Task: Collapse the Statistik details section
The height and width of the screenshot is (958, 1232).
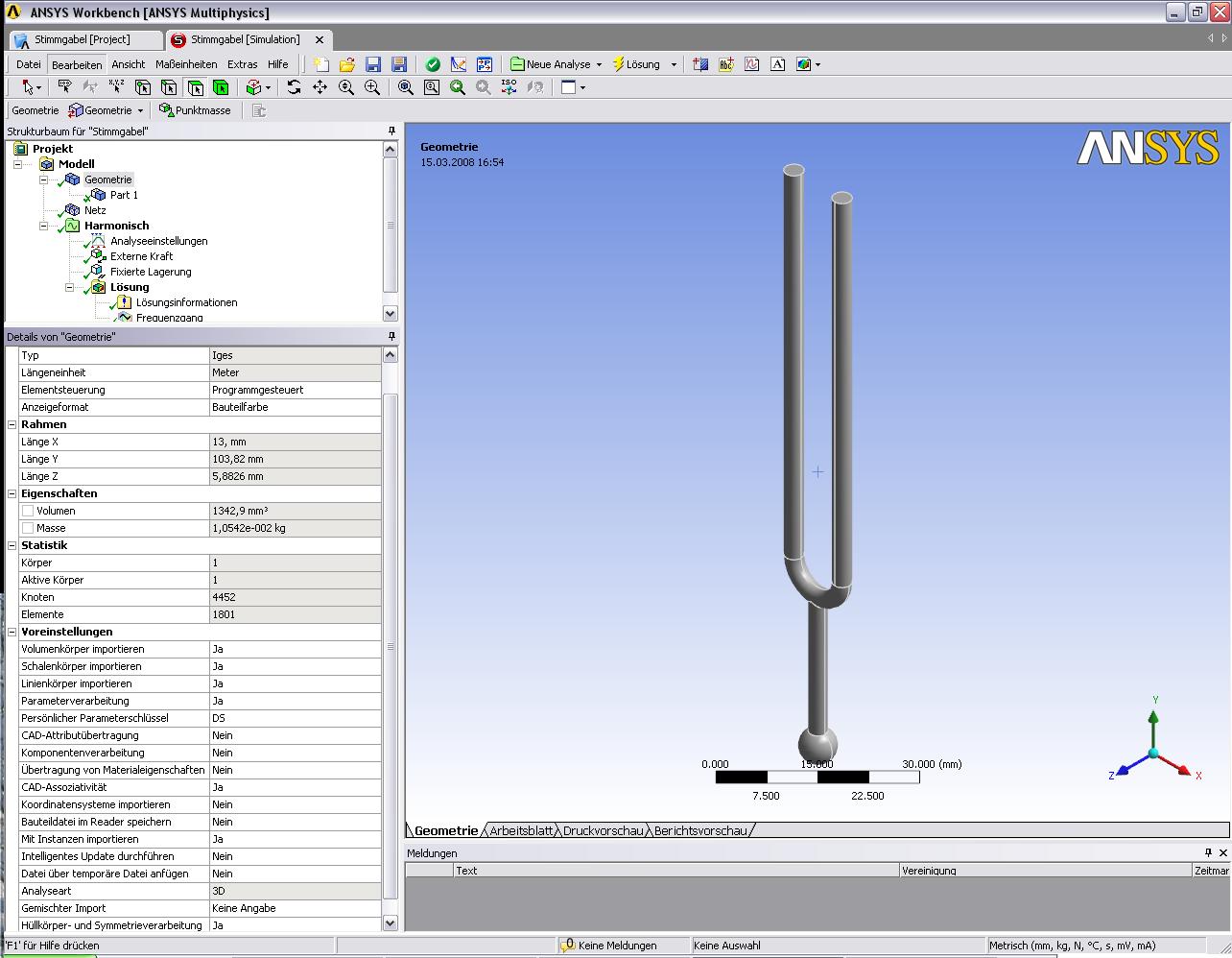Action: coord(12,545)
